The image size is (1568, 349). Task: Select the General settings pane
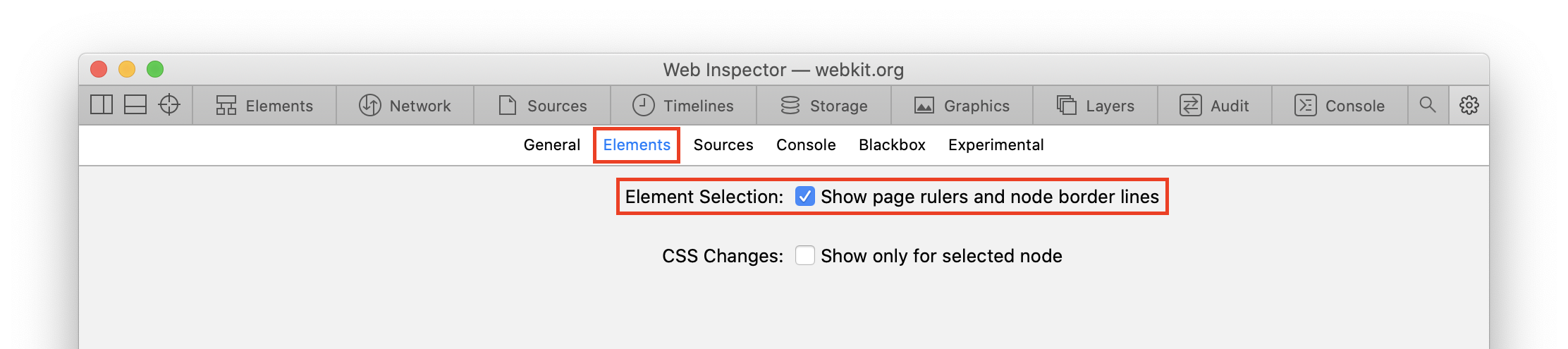[551, 145]
